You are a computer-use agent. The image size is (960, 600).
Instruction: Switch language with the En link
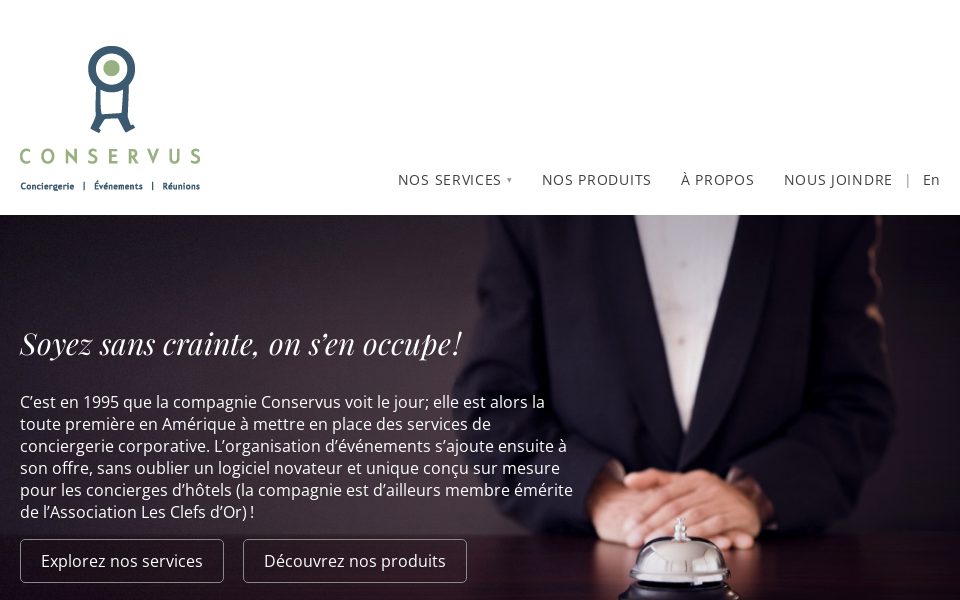[x=931, y=180]
